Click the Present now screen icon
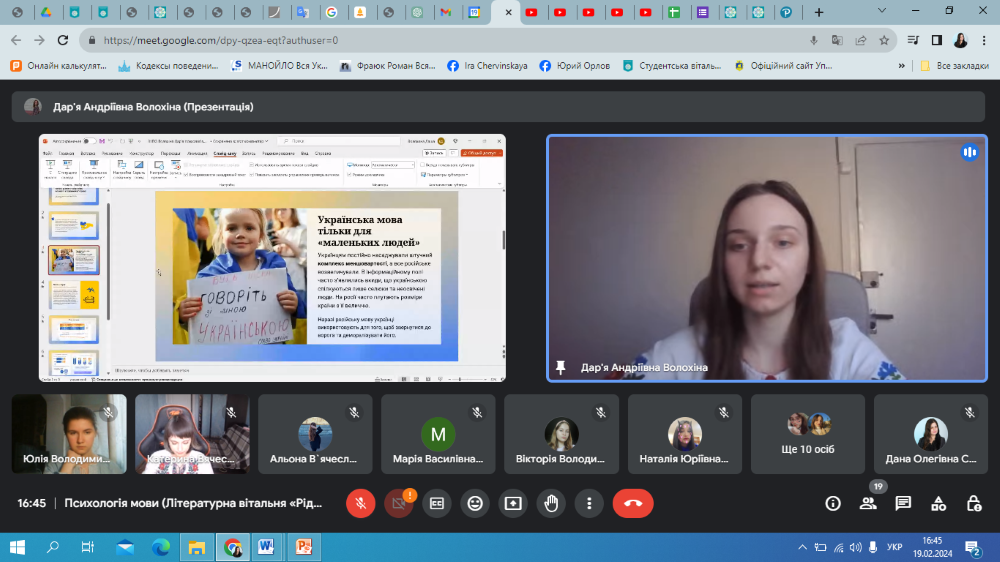 pyautogui.click(x=513, y=503)
